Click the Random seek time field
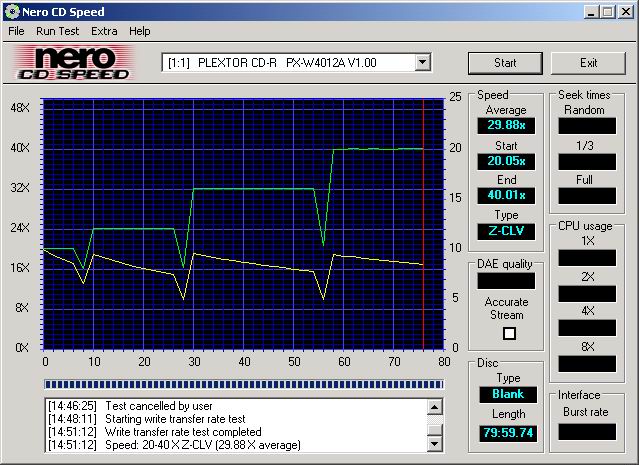 [x=587, y=126]
